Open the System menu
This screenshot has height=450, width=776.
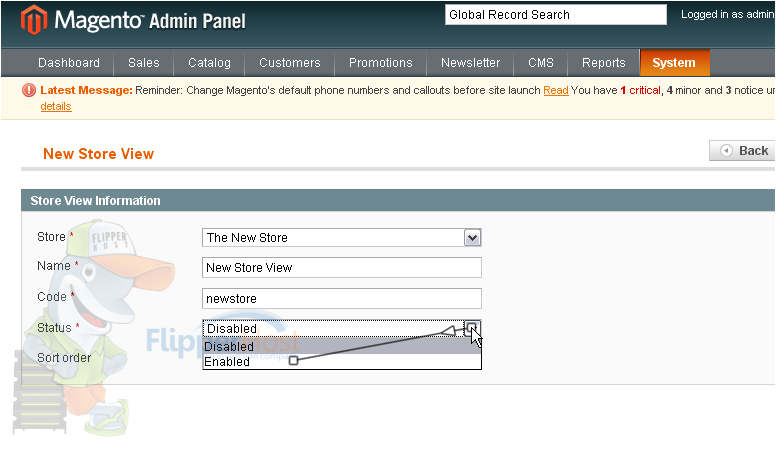click(675, 63)
